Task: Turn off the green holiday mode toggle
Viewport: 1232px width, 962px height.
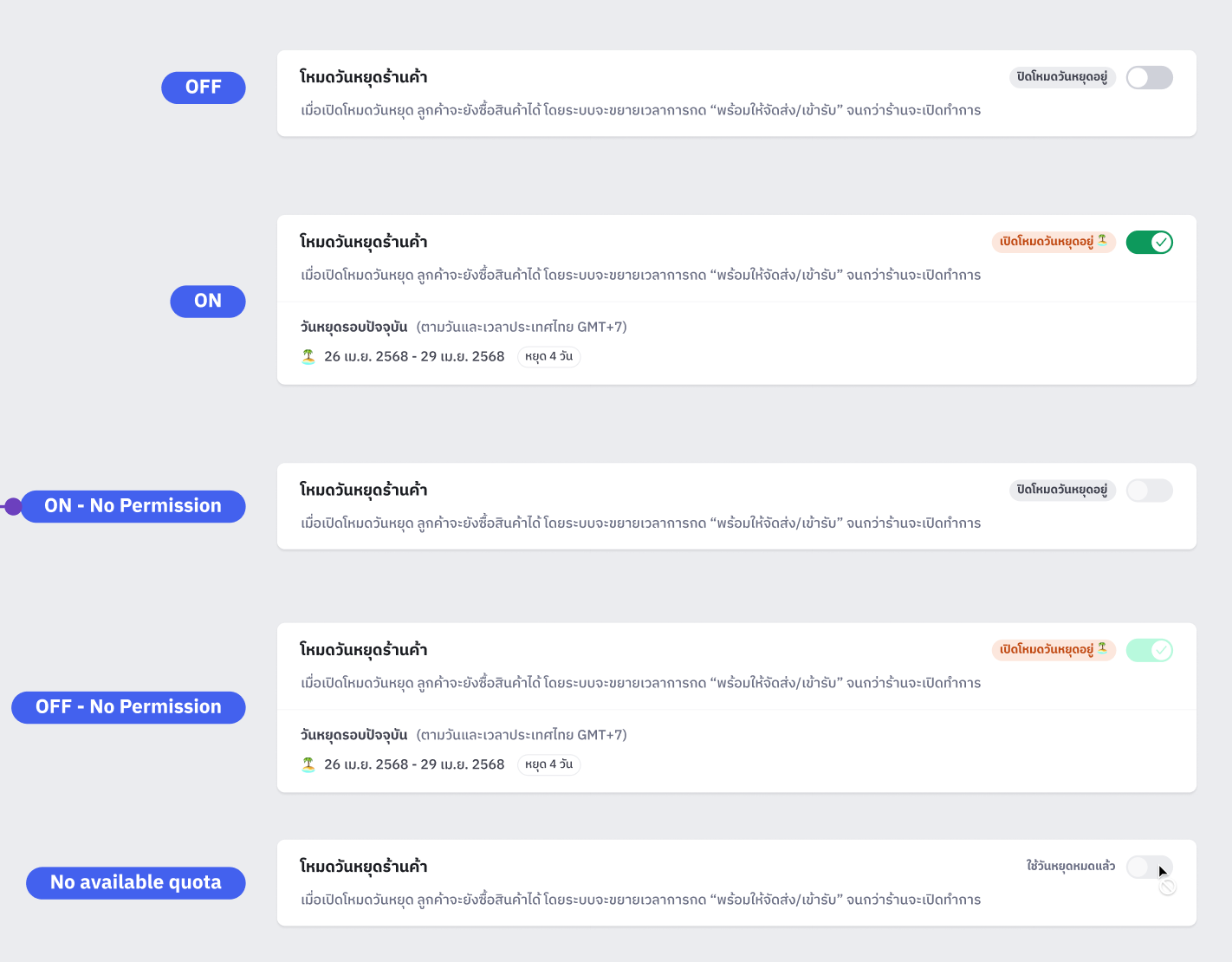Action: pyautogui.click(x=1149, y=243)
